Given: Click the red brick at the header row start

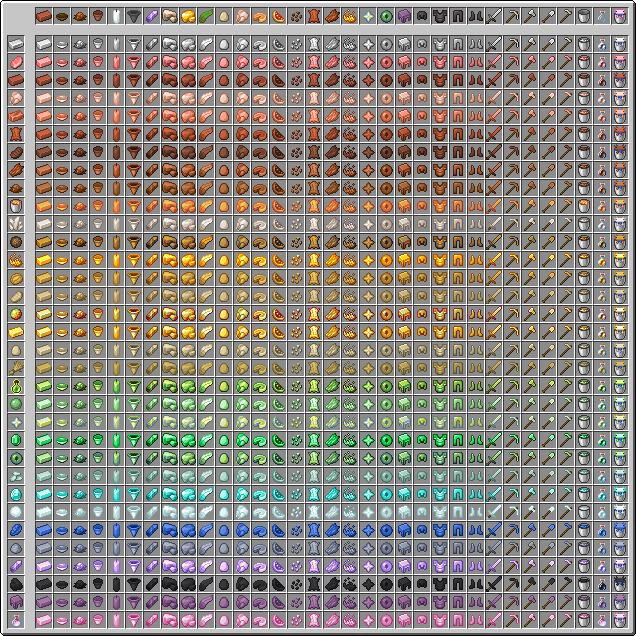Looking at the screenshot, I should coord(44,17).
